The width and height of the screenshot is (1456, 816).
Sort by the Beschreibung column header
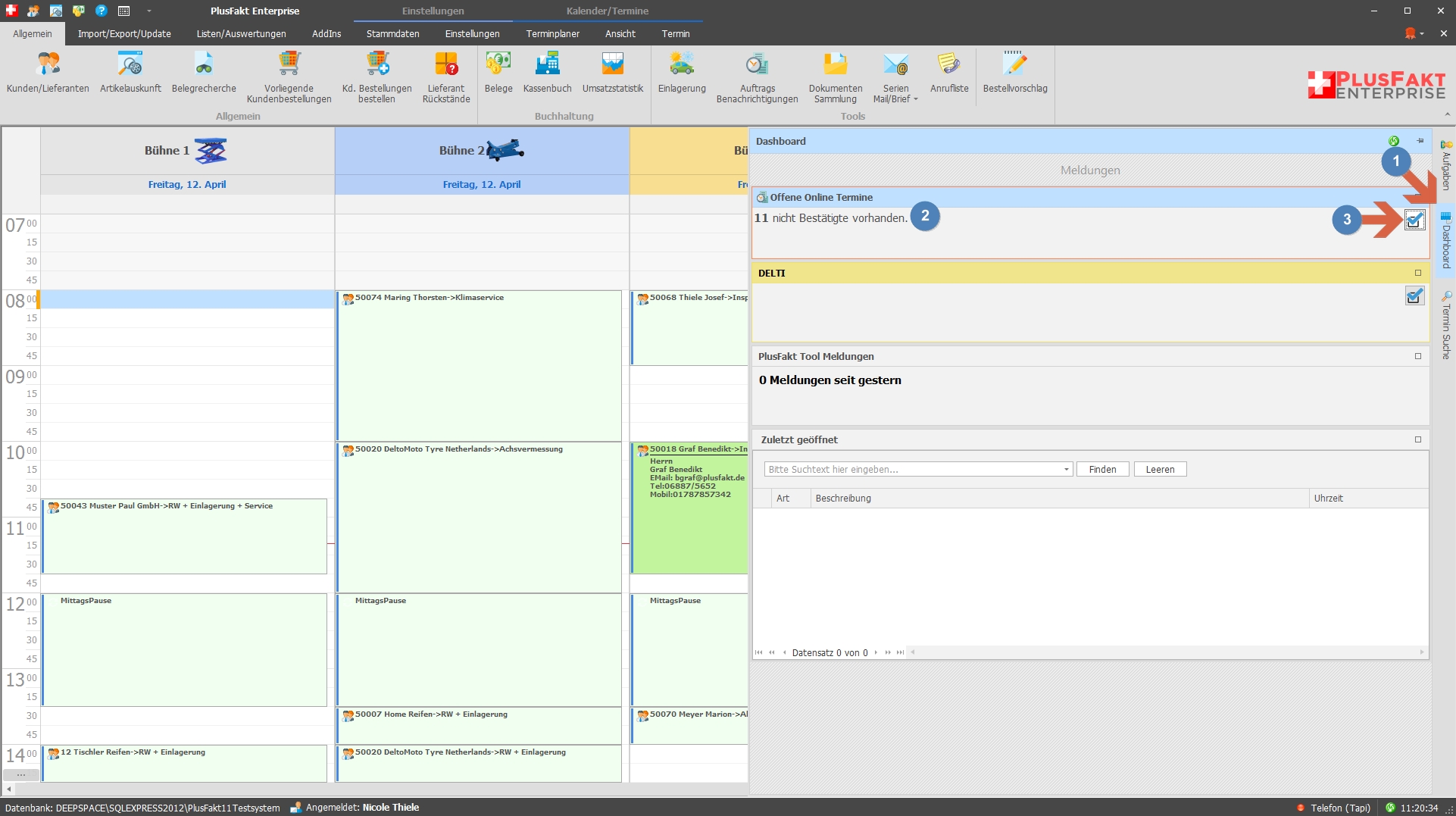[1058, 499]
